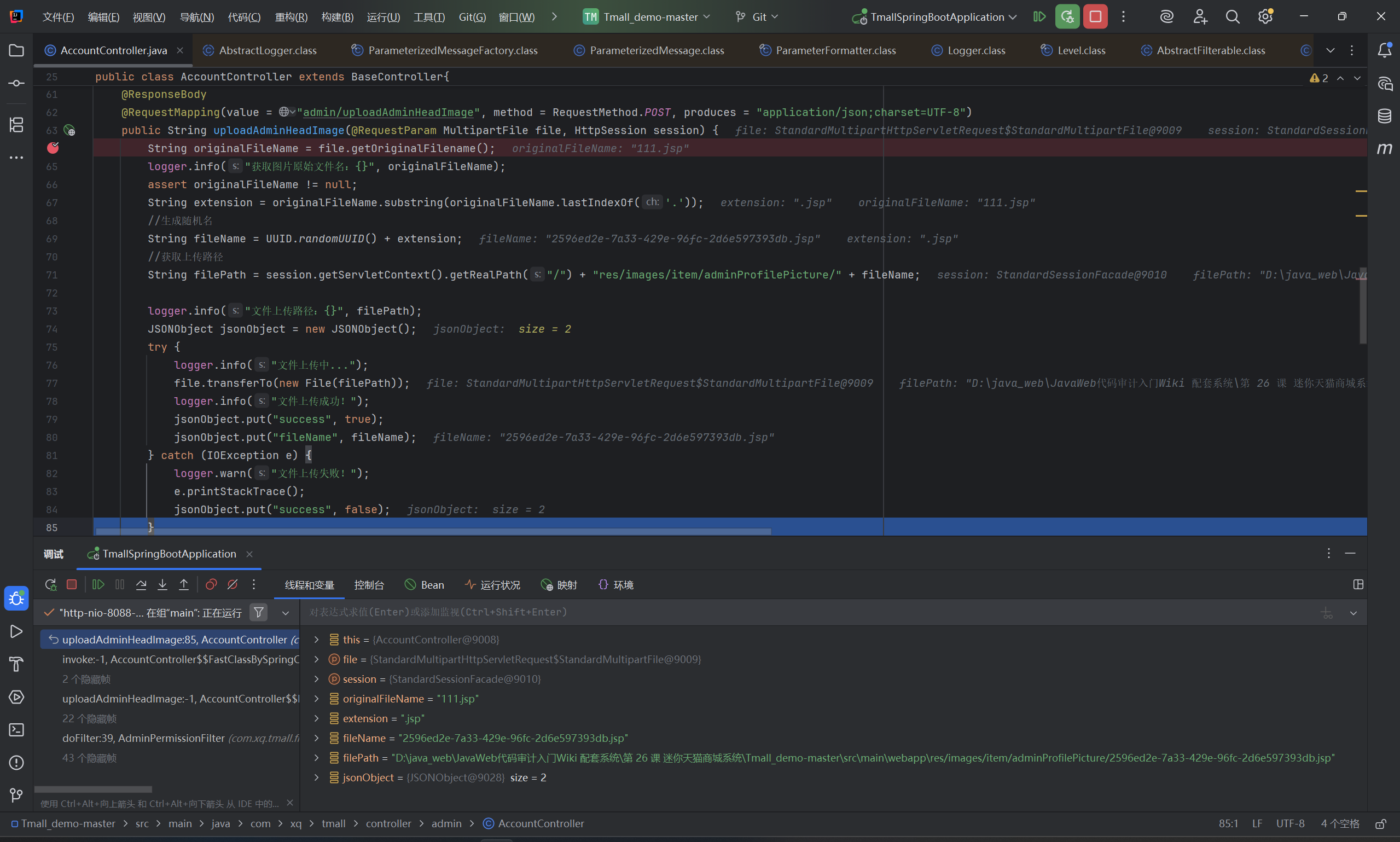Switch to the 控制台 console tab

(369, 585)
